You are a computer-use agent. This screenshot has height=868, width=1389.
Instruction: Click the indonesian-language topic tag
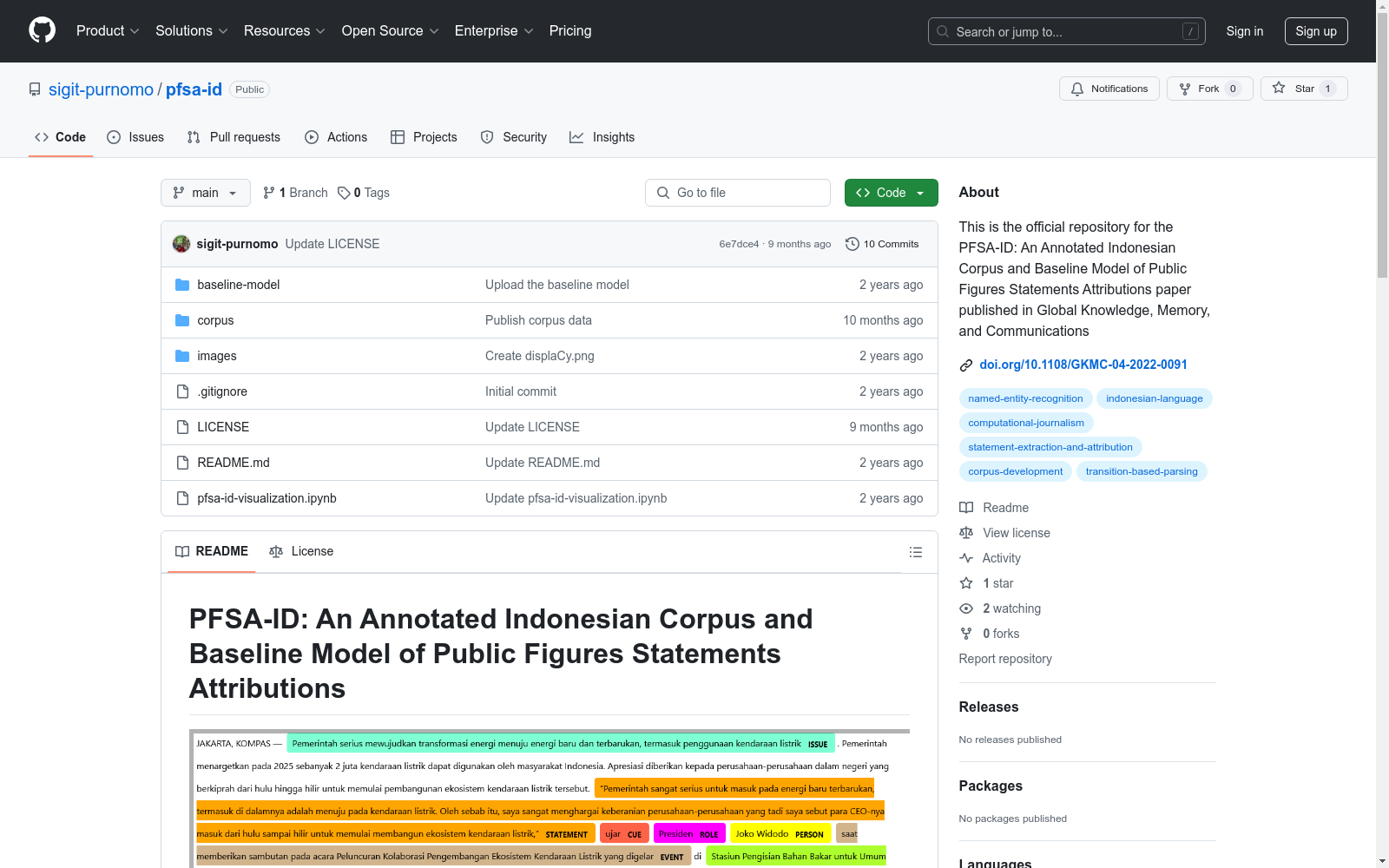1155,398
